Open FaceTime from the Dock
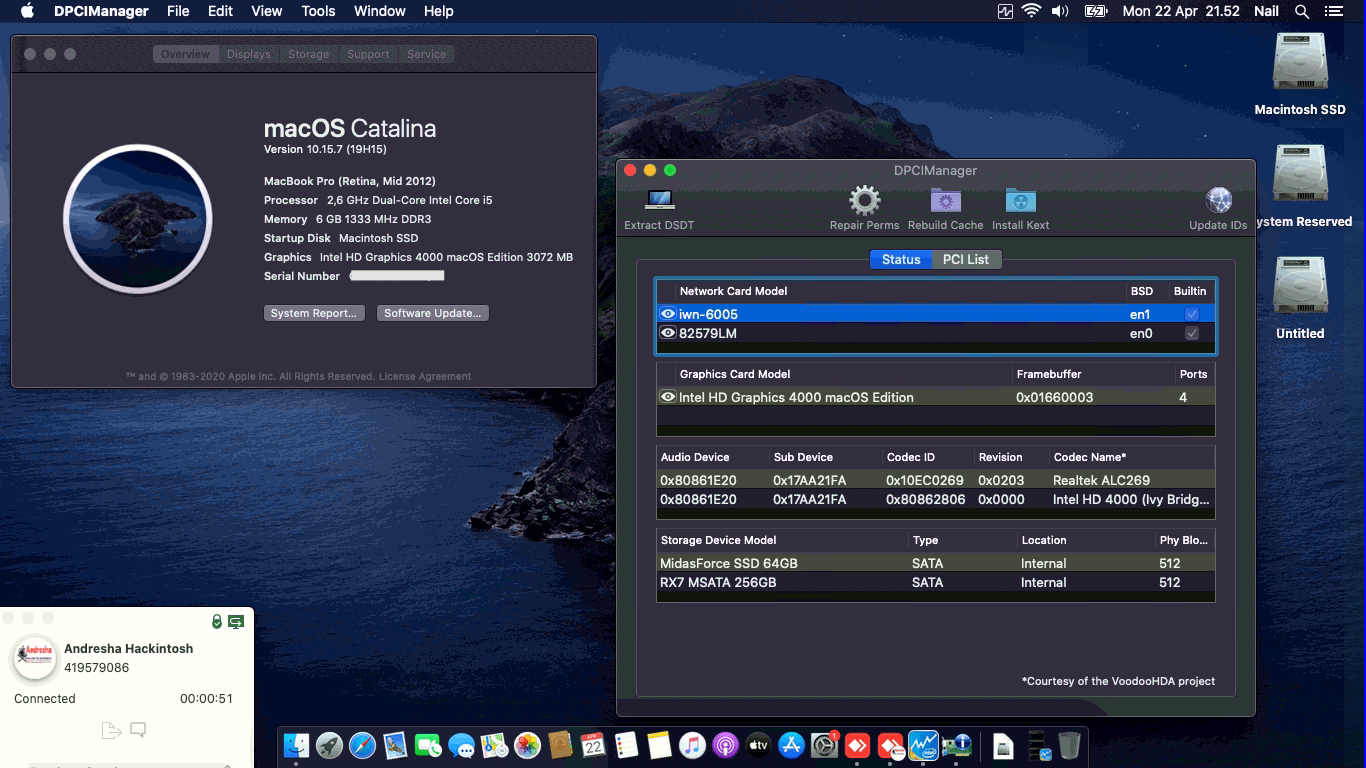Image resolution: width=1366 pixels, height=768 pixels. point(428,745)
